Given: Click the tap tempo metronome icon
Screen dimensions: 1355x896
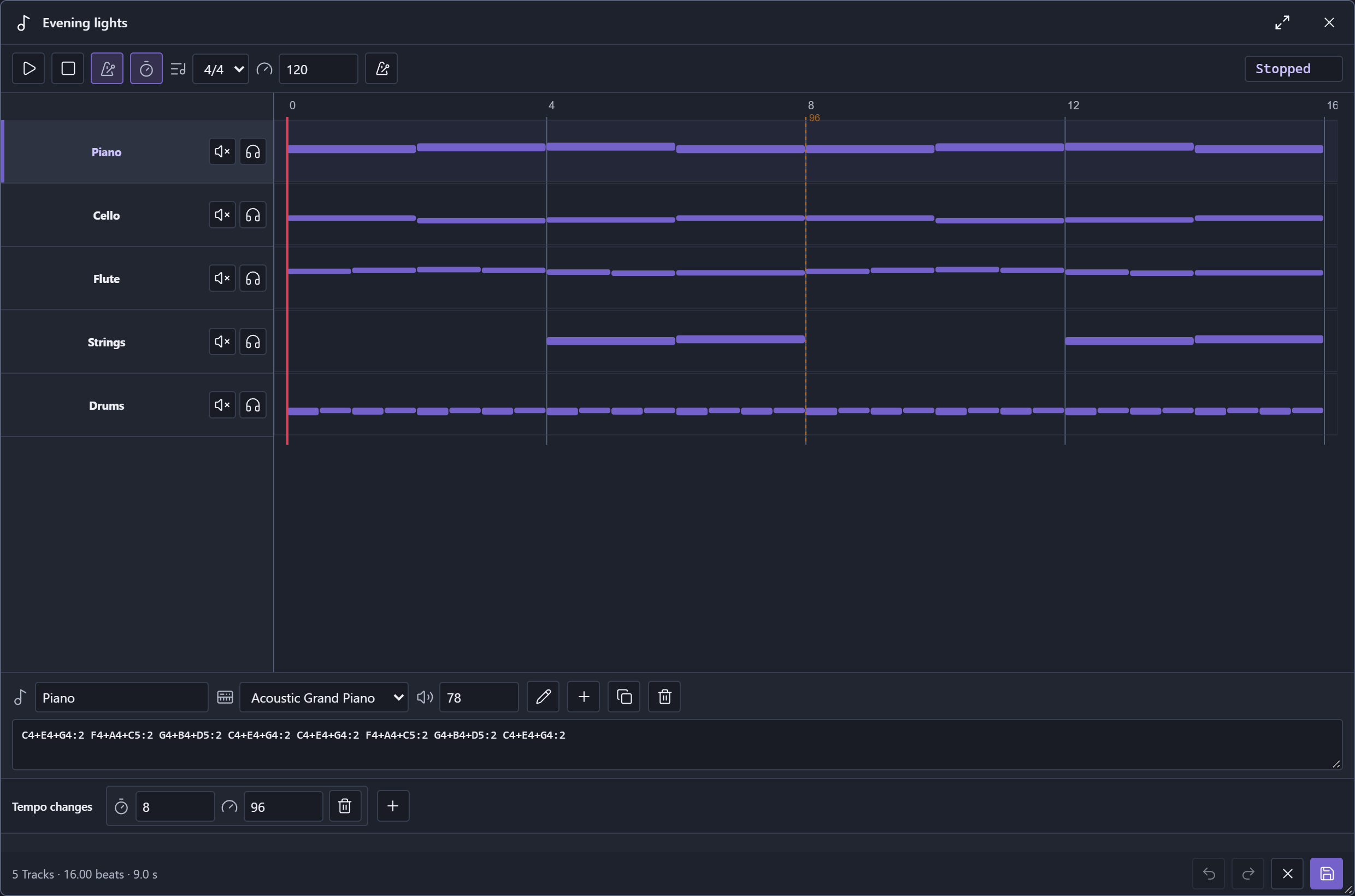Looking at the screenshot, I should point(381,69).
